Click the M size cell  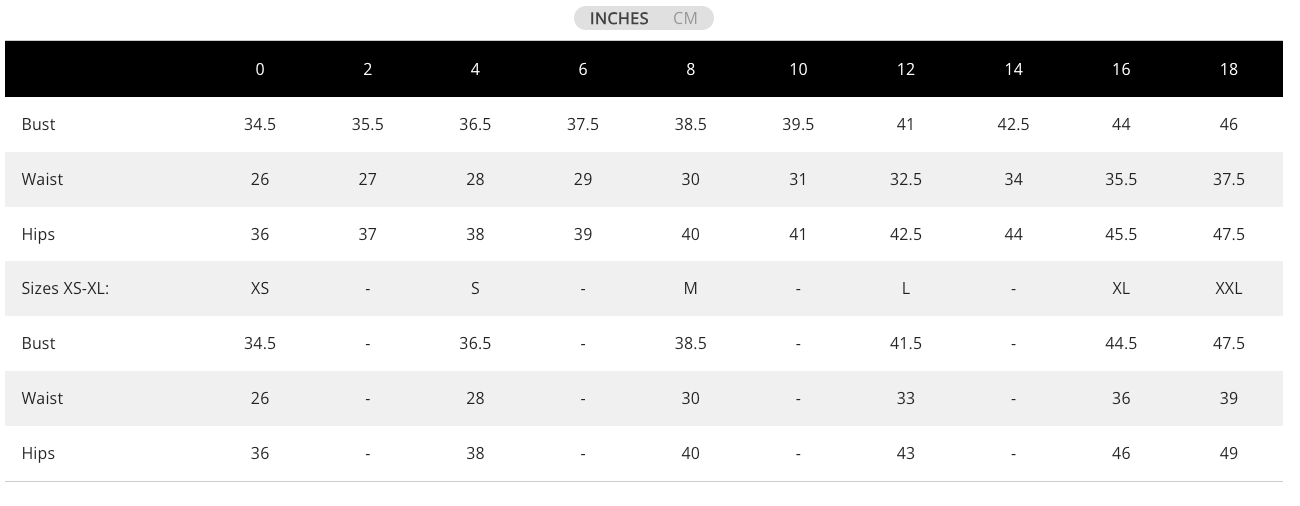pyautogui.click(x=690, y=288)
